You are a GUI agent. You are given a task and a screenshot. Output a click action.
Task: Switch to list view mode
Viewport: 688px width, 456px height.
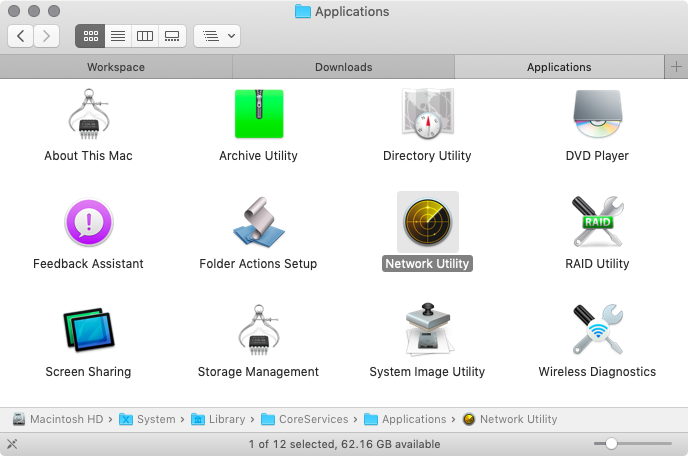[x=118, y=36]
